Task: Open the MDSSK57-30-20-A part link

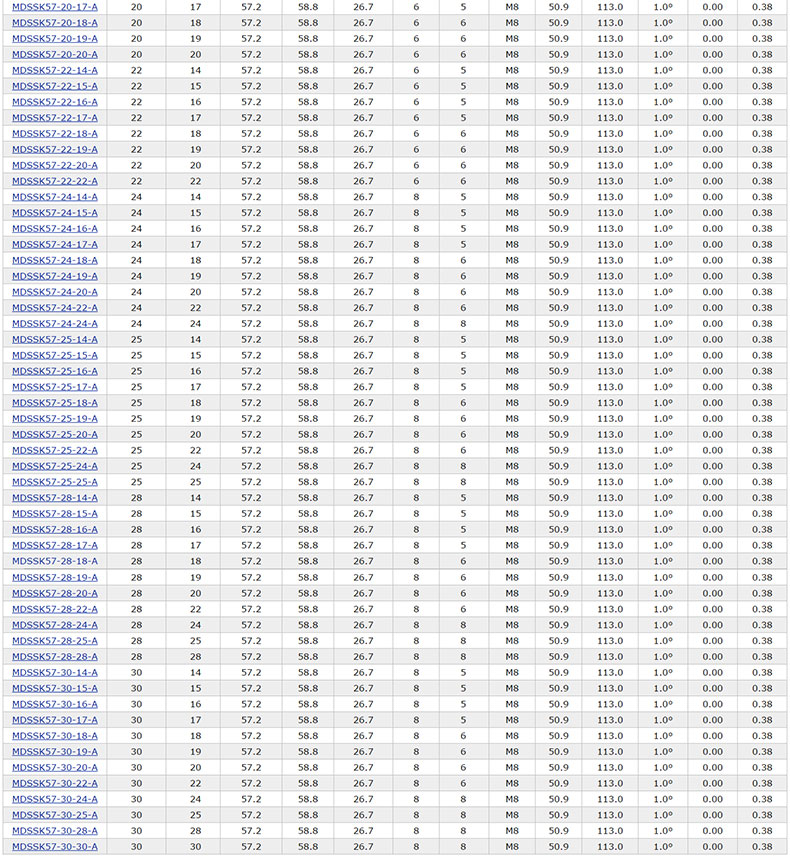Action: 55,768
